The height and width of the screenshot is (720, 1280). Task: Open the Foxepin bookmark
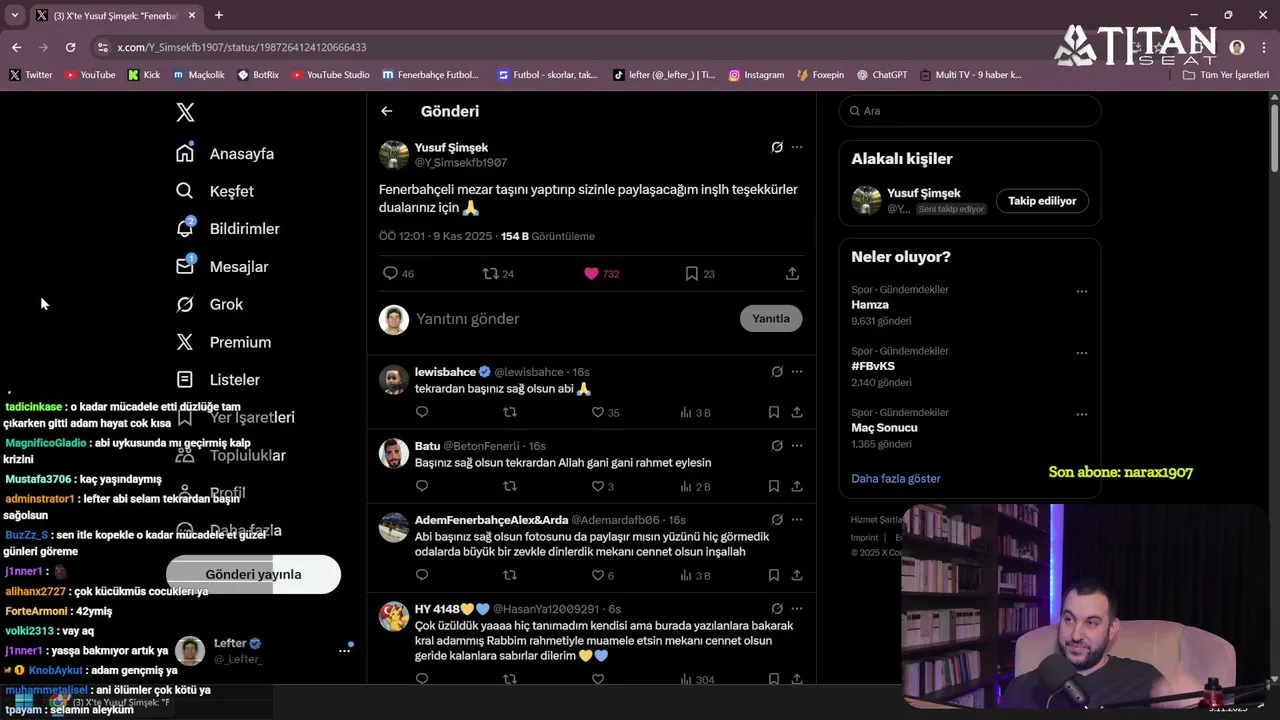click(x=820, y=75)
